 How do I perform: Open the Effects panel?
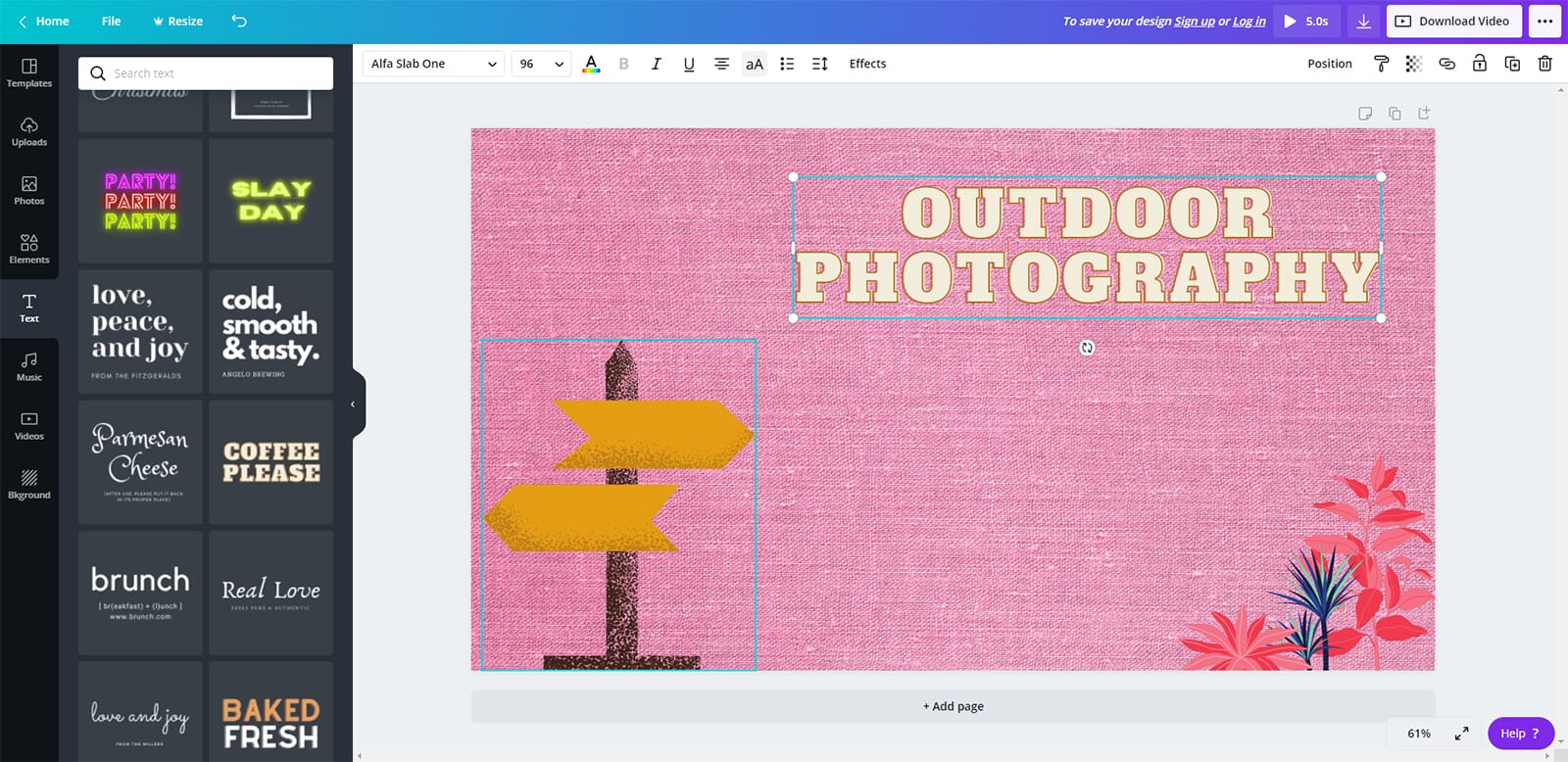click(867, 64)
